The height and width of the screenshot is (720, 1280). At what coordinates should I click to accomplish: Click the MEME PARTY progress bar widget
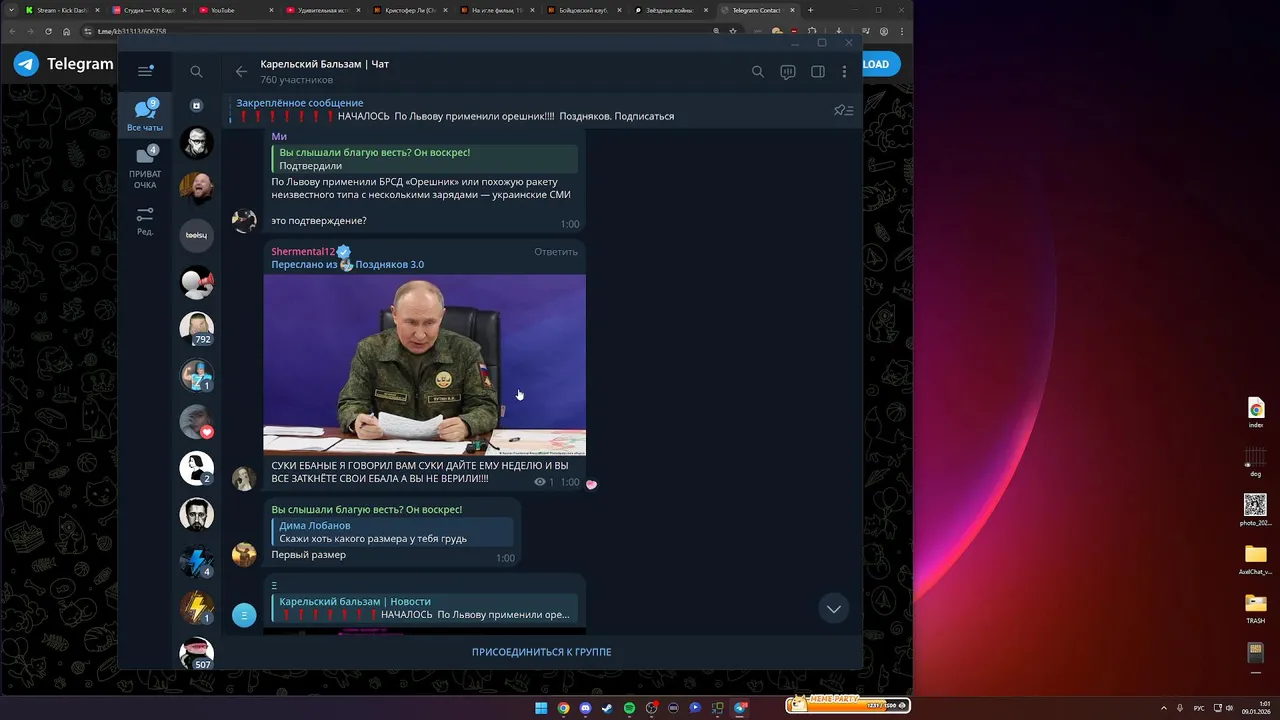[x=848, y=704]
